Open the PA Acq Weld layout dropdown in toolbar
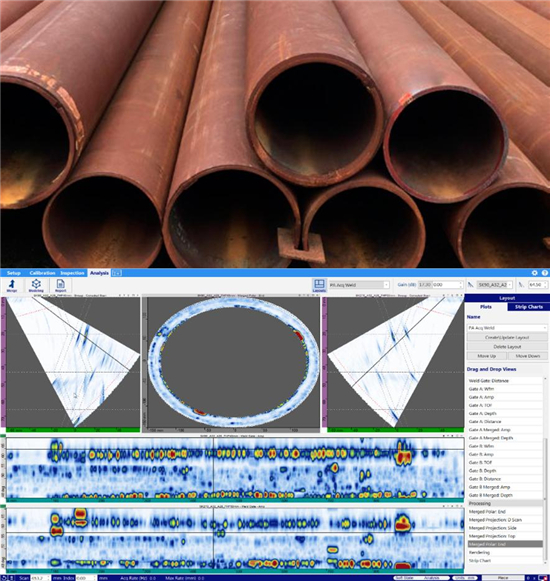 pyautogui.click(x=359, y=285)
